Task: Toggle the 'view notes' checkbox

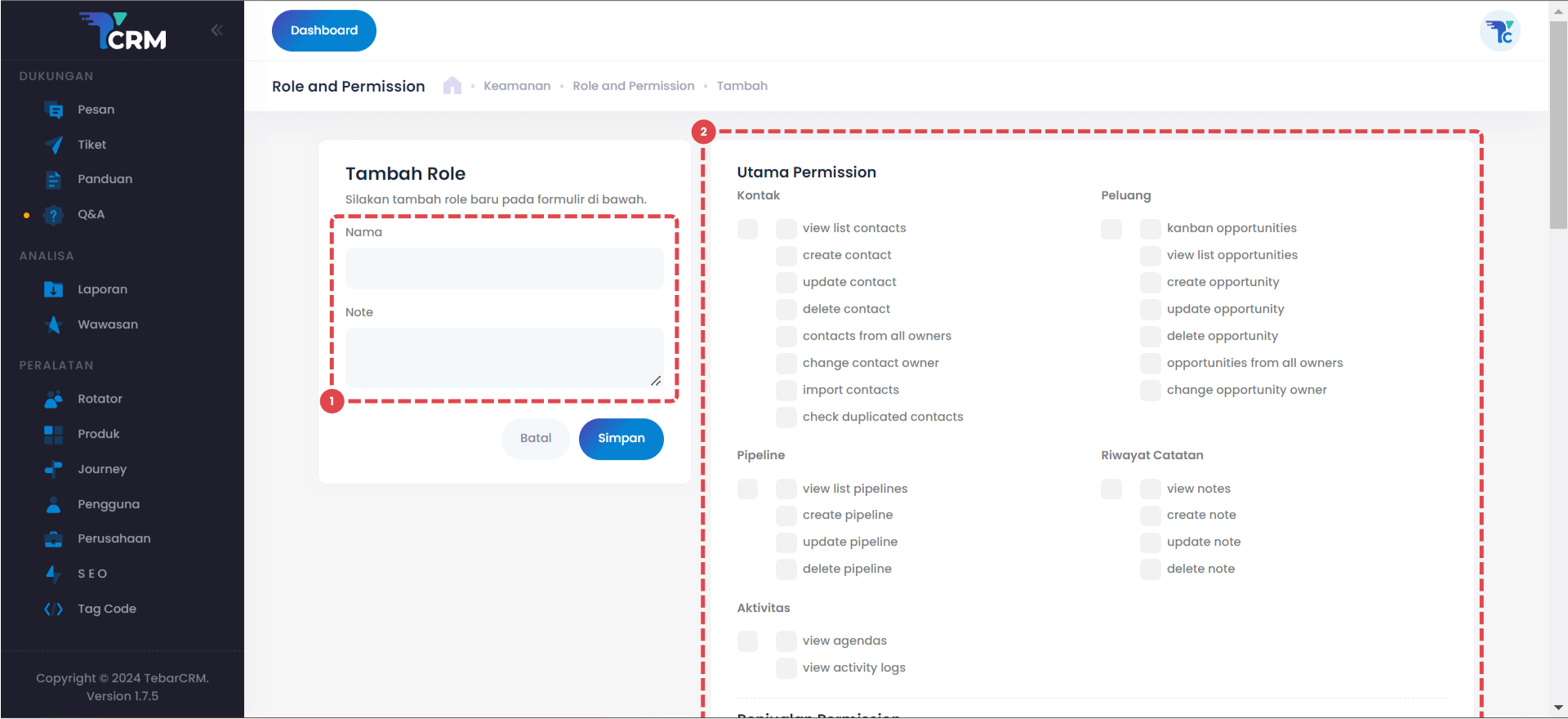Action: 1151,489
